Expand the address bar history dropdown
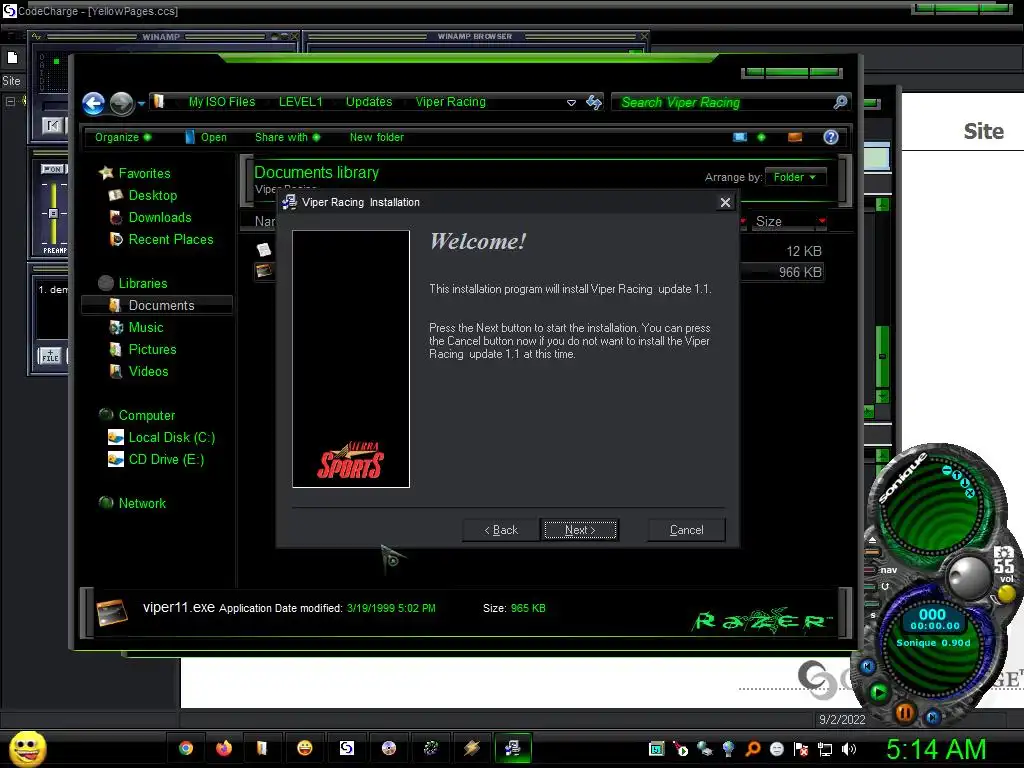Viewport: 1024px width, 768px height. pos(571,103)
